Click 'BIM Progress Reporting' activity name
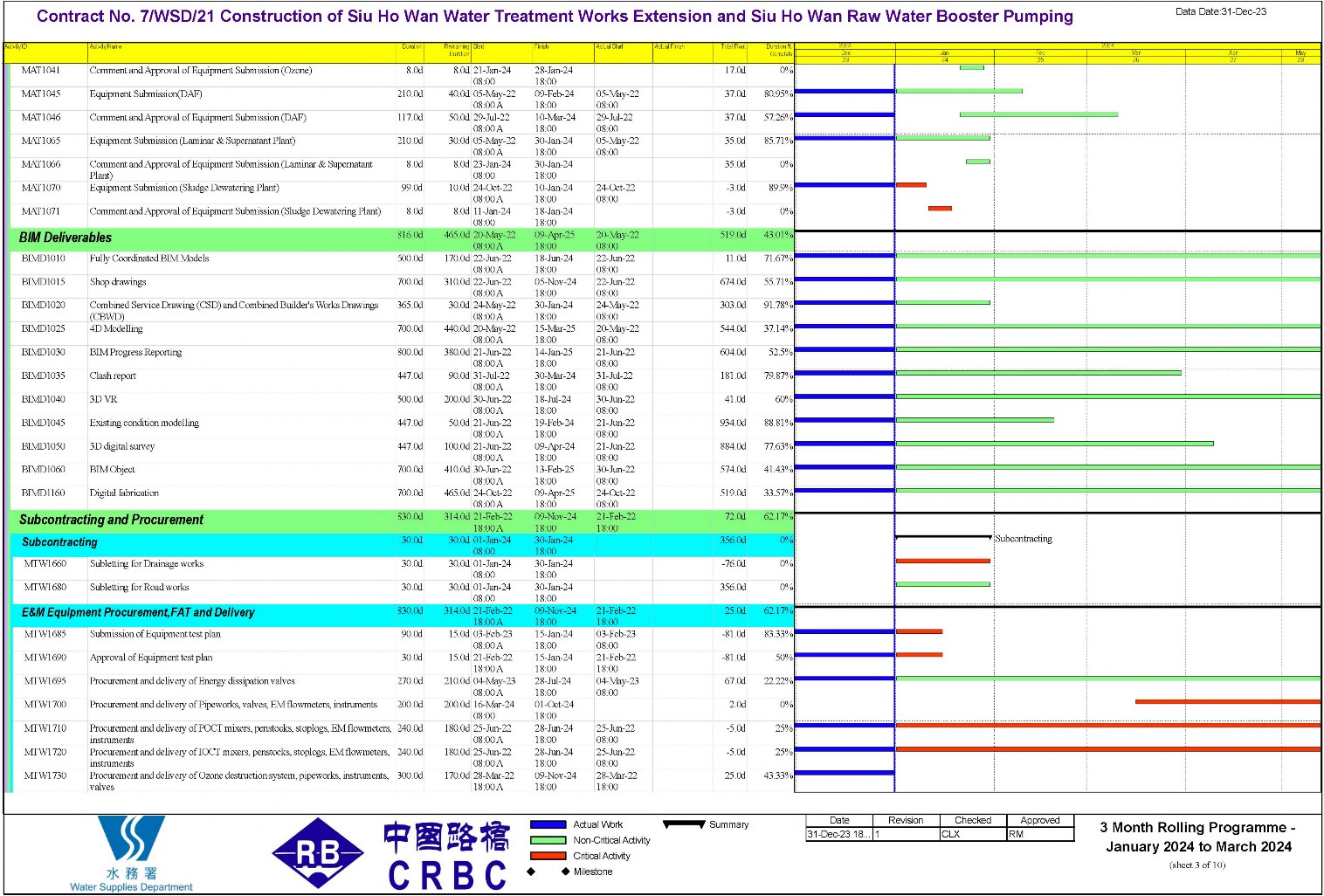The image size is (1324, 896). 135,353
